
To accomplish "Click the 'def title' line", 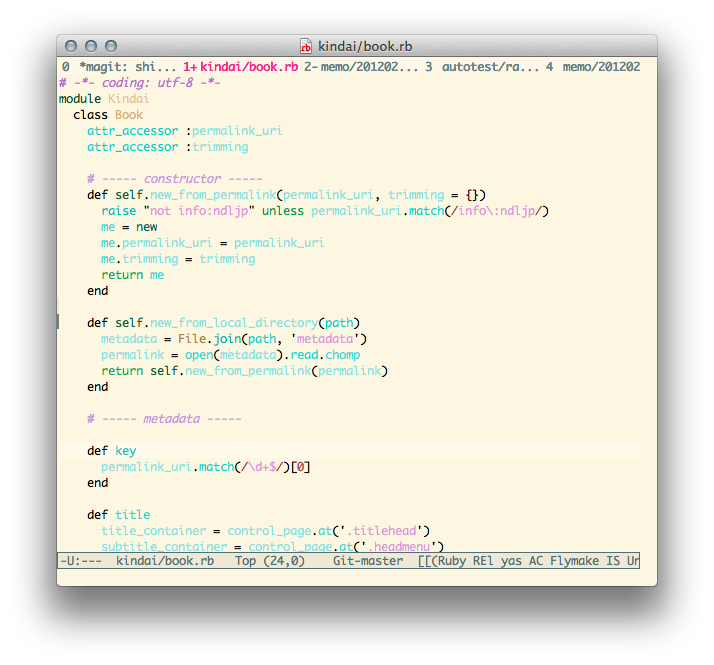I will pyautogui.click(x=118, y=515).
